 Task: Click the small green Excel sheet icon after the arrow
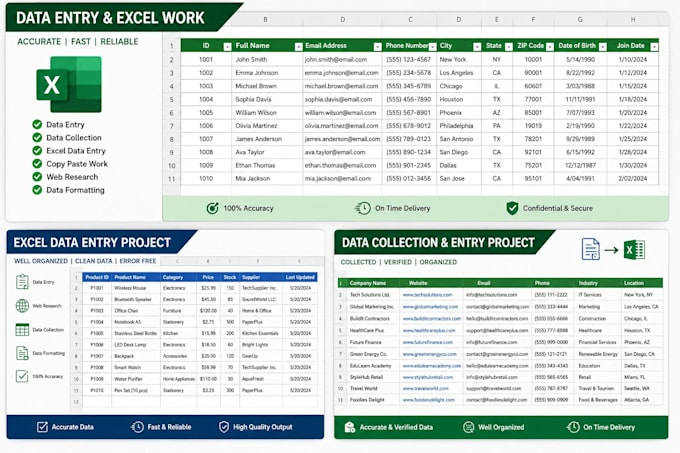coord(634,250)
